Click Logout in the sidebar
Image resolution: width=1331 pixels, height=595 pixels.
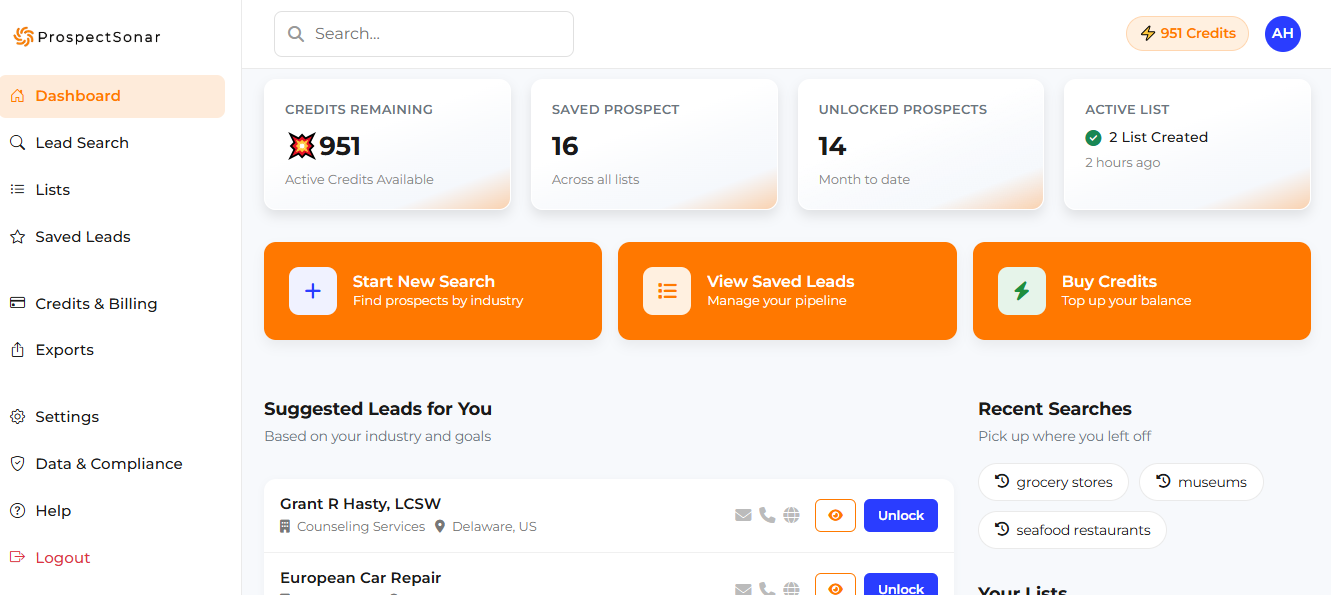point(62,558)
